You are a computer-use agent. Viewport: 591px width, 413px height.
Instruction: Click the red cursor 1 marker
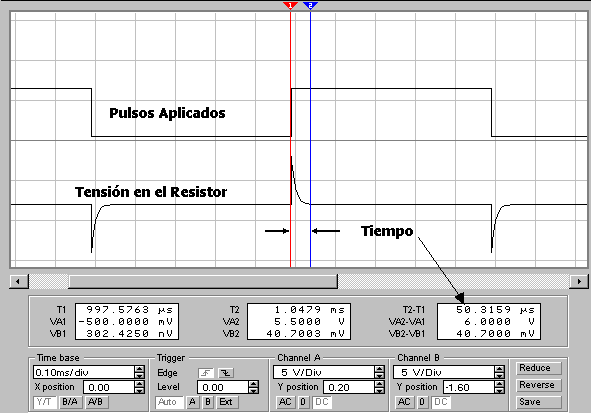pos(290,5)
